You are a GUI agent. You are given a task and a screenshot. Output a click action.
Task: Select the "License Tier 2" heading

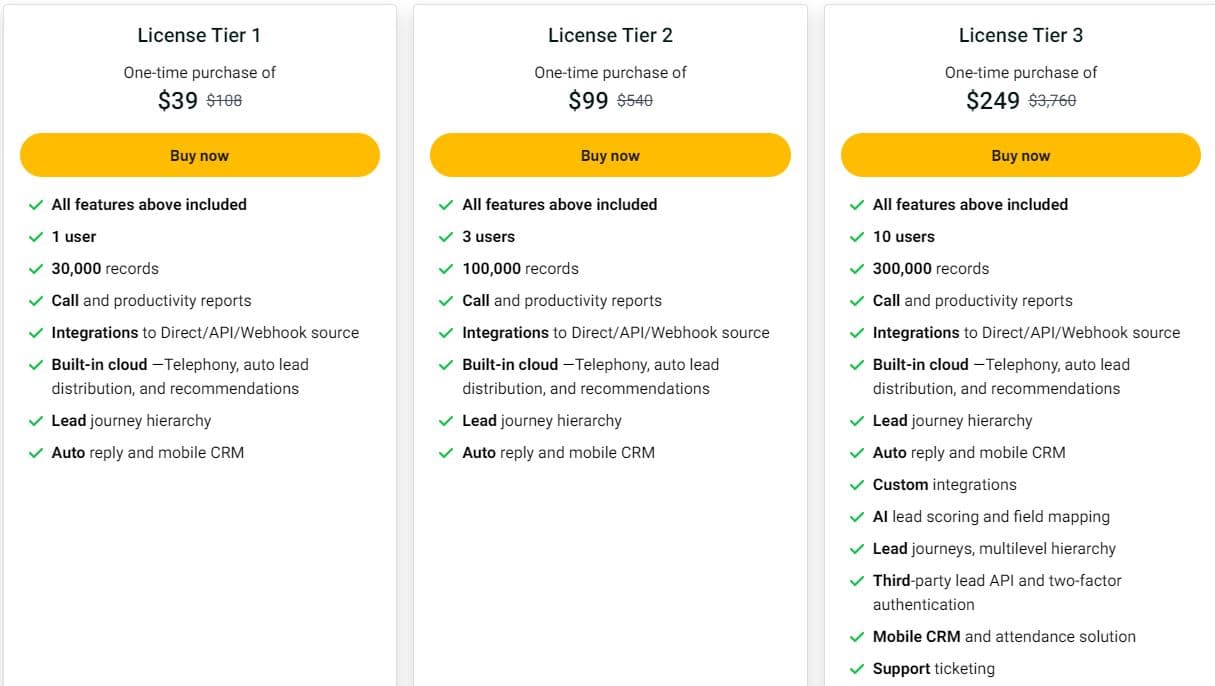point(610,35)
